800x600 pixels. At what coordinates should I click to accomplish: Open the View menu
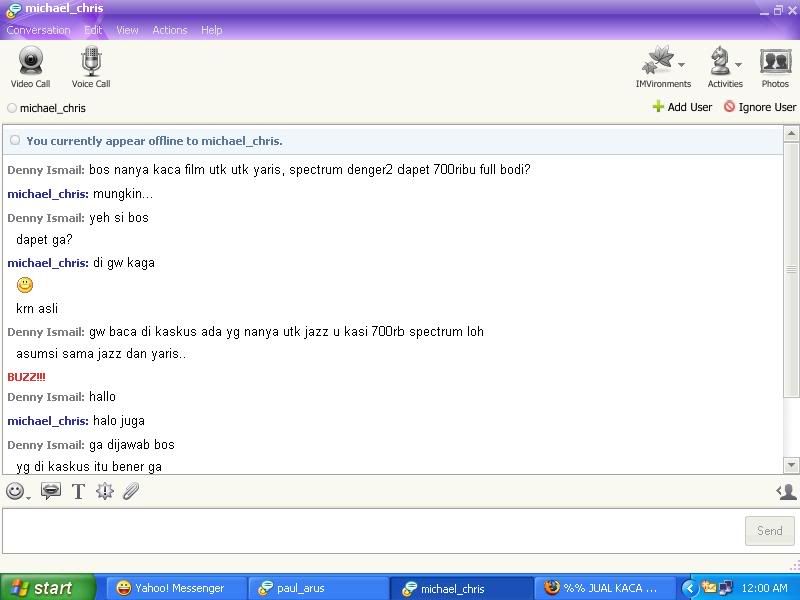[127, 30]
